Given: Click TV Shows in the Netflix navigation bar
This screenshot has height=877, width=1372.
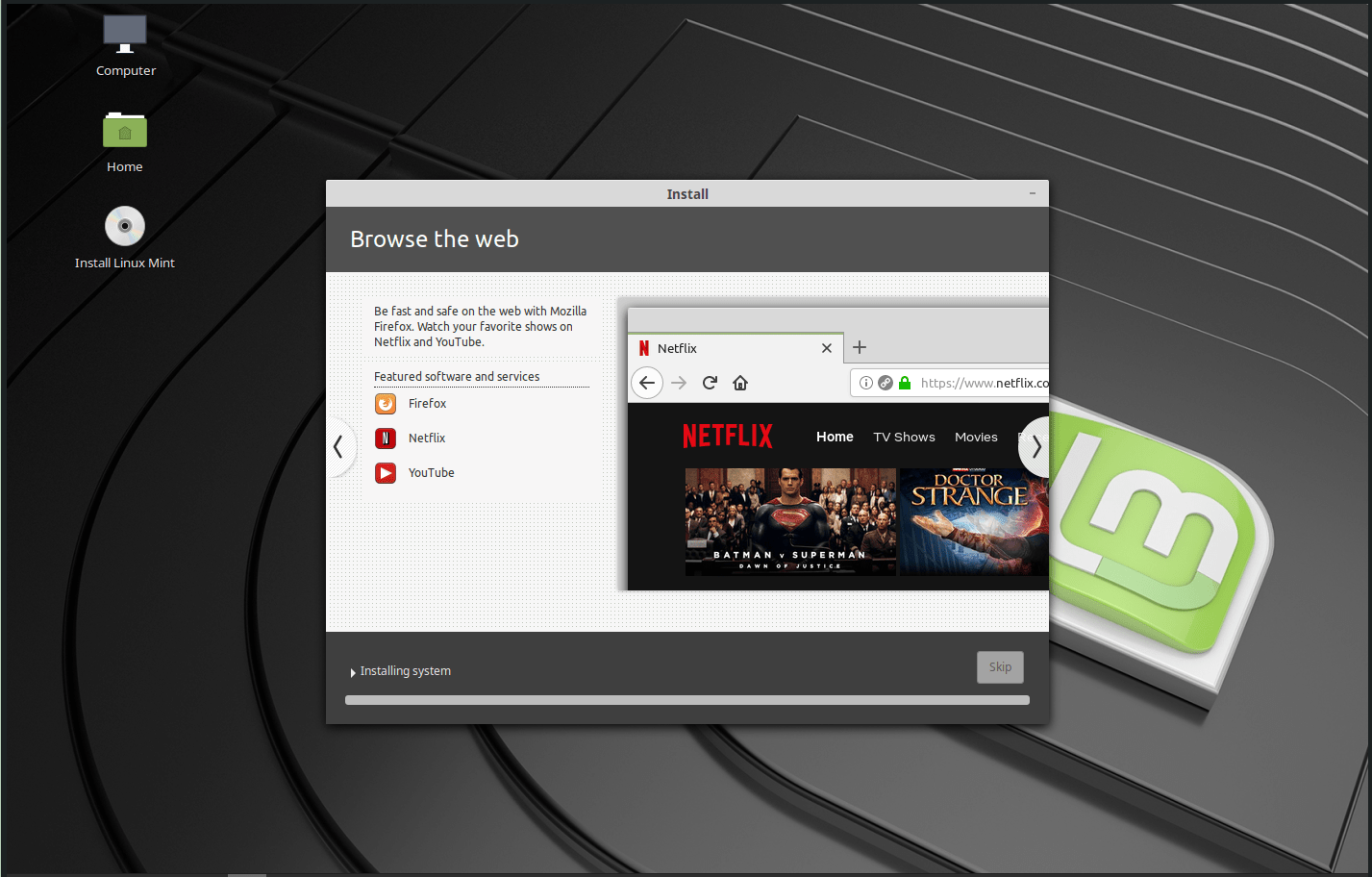Looking at the screenshot, I should coord(903,437).
